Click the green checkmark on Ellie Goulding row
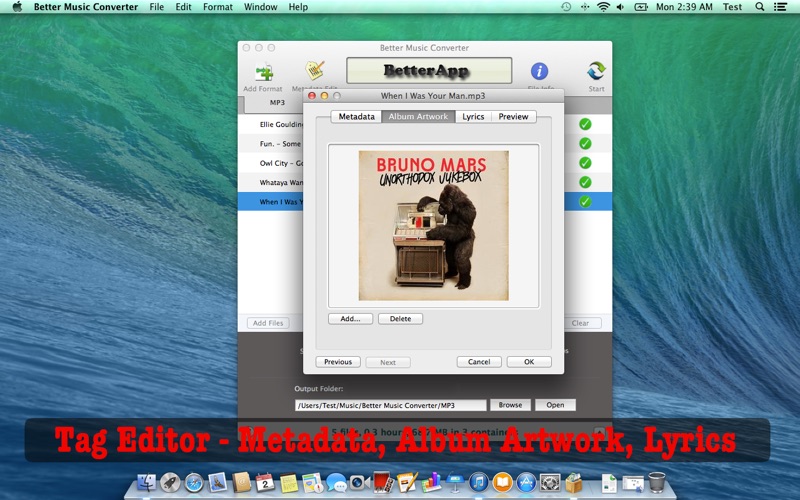This screenshot has height=500, width=800. [x=585, y=124]
